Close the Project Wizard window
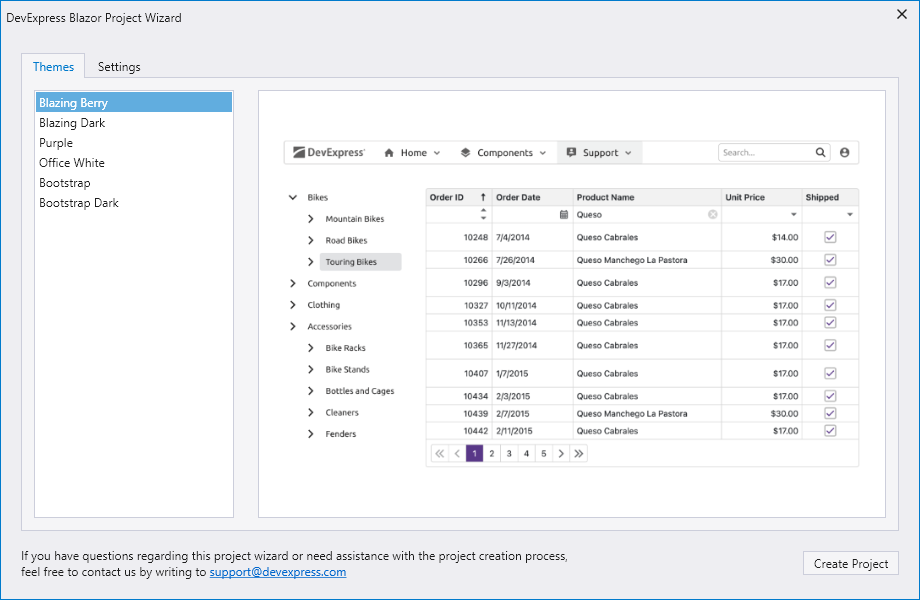The width and height of the screenshot is (920, 600). tap(901, 15)
